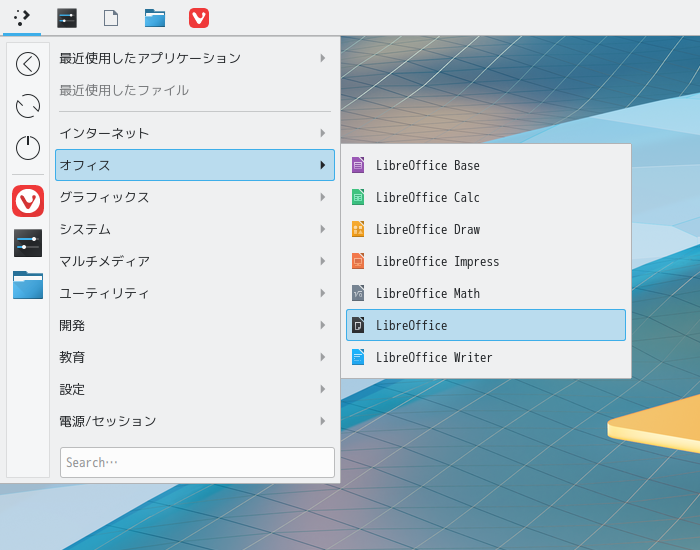Image resolution: width=700 pixels, height=550 pixels.
Task: Select the システム category
Action: point(195,229)
